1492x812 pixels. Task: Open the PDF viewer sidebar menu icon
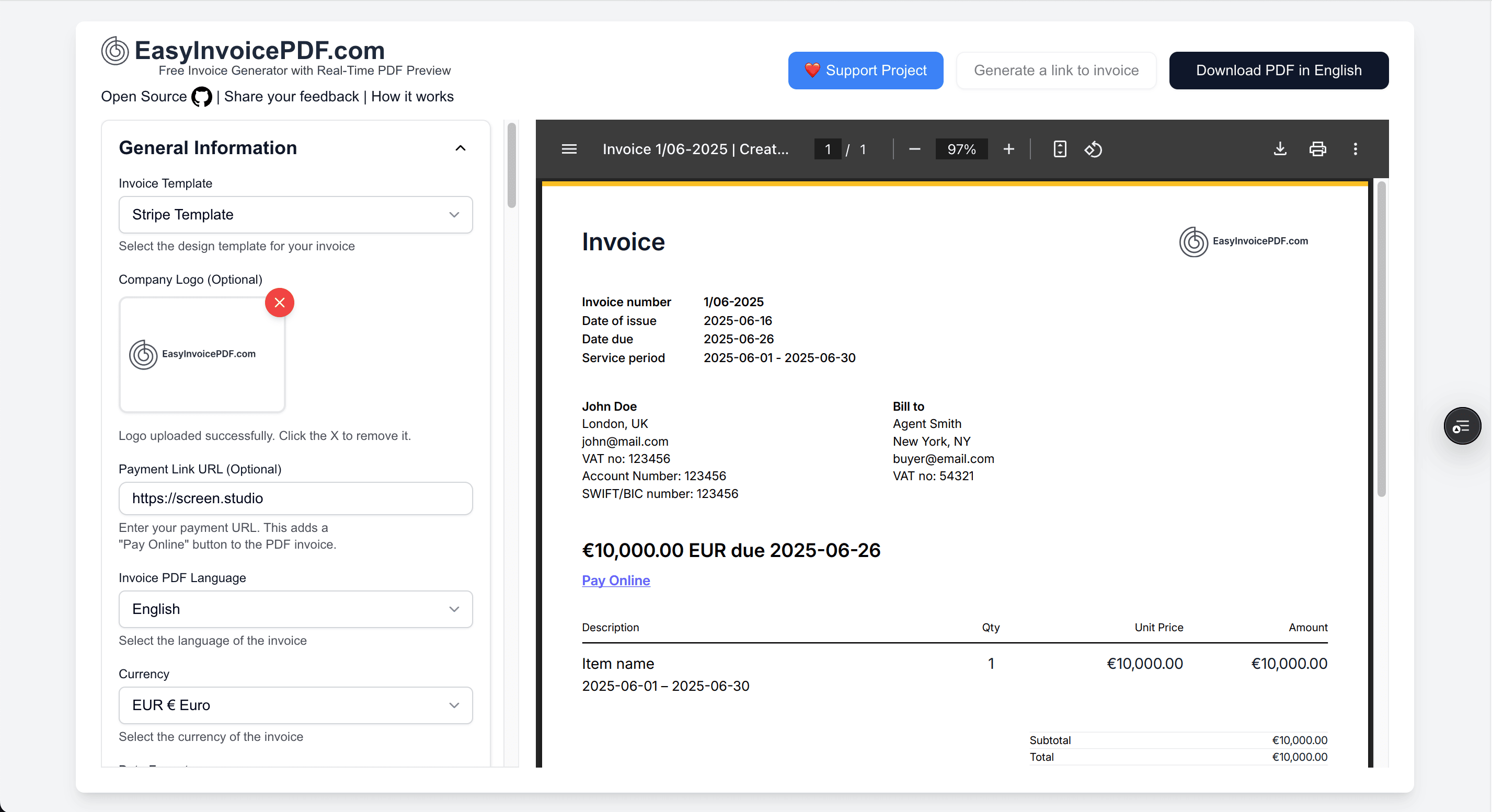pos(569,149)
